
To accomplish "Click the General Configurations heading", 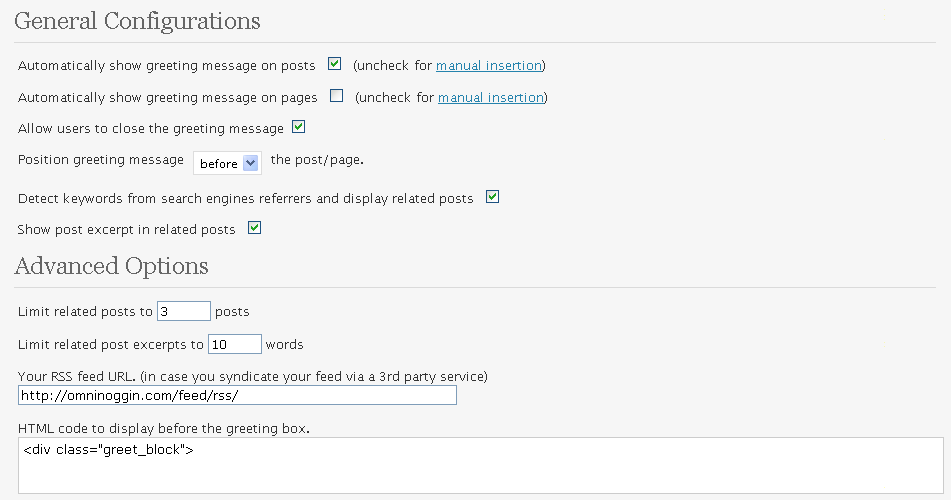I will click(137, 21).
